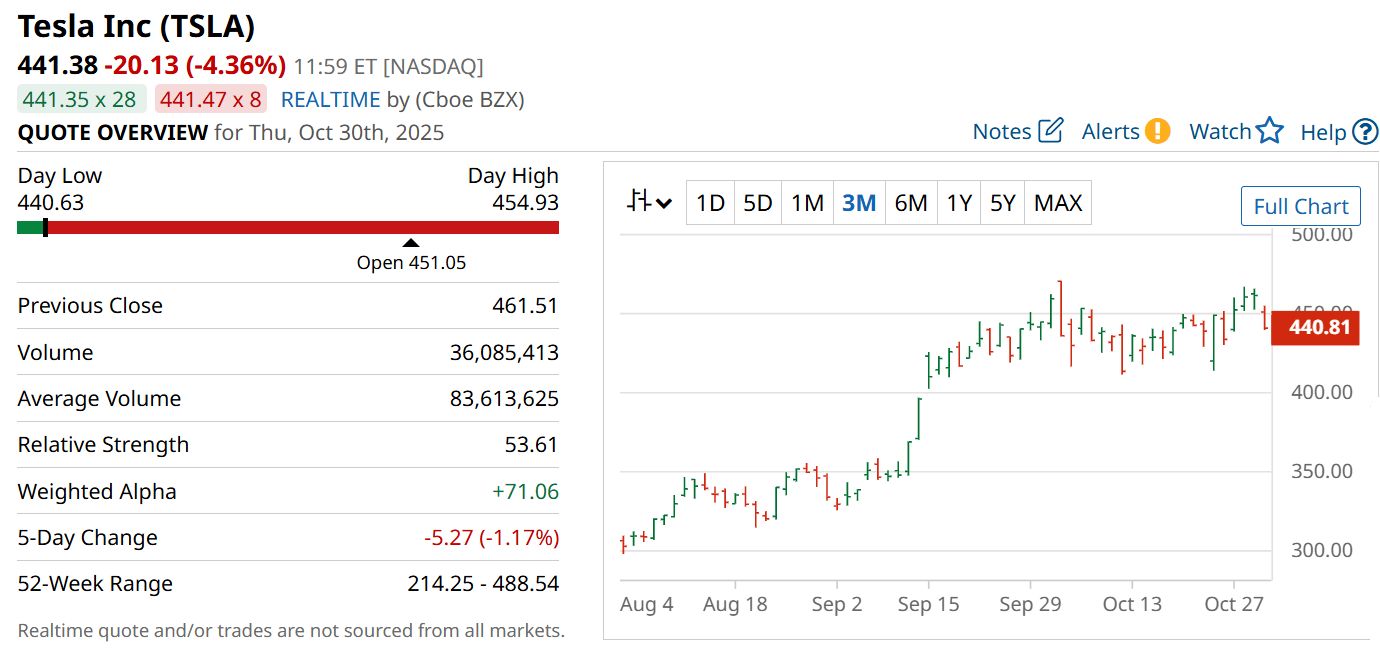Screen dimensions: 1380x649
Task: Switch chart to 6M period
Action: click(x=911, y=203)
